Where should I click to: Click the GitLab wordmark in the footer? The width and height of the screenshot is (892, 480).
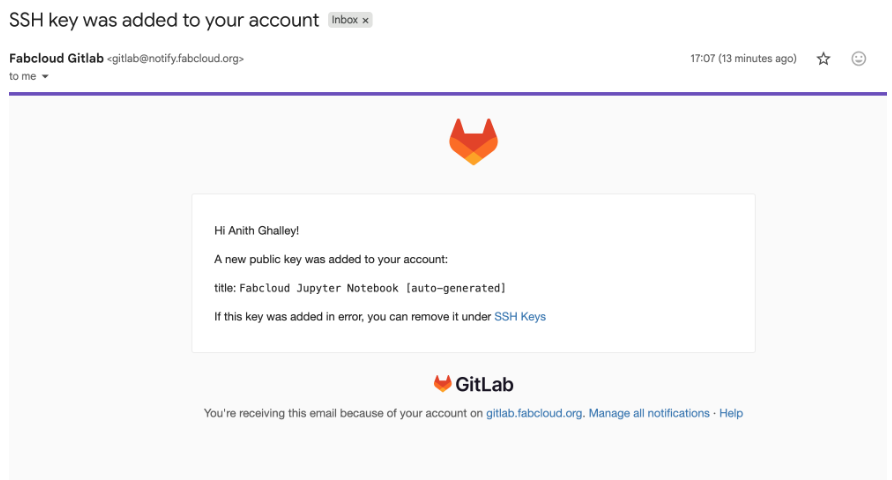click(484, 384)
